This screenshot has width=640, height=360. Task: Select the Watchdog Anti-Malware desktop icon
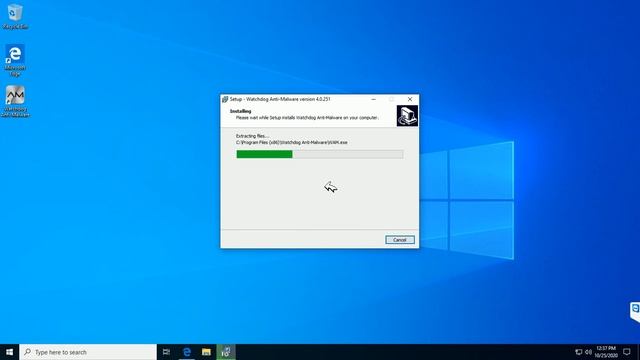tap(15, 101)
